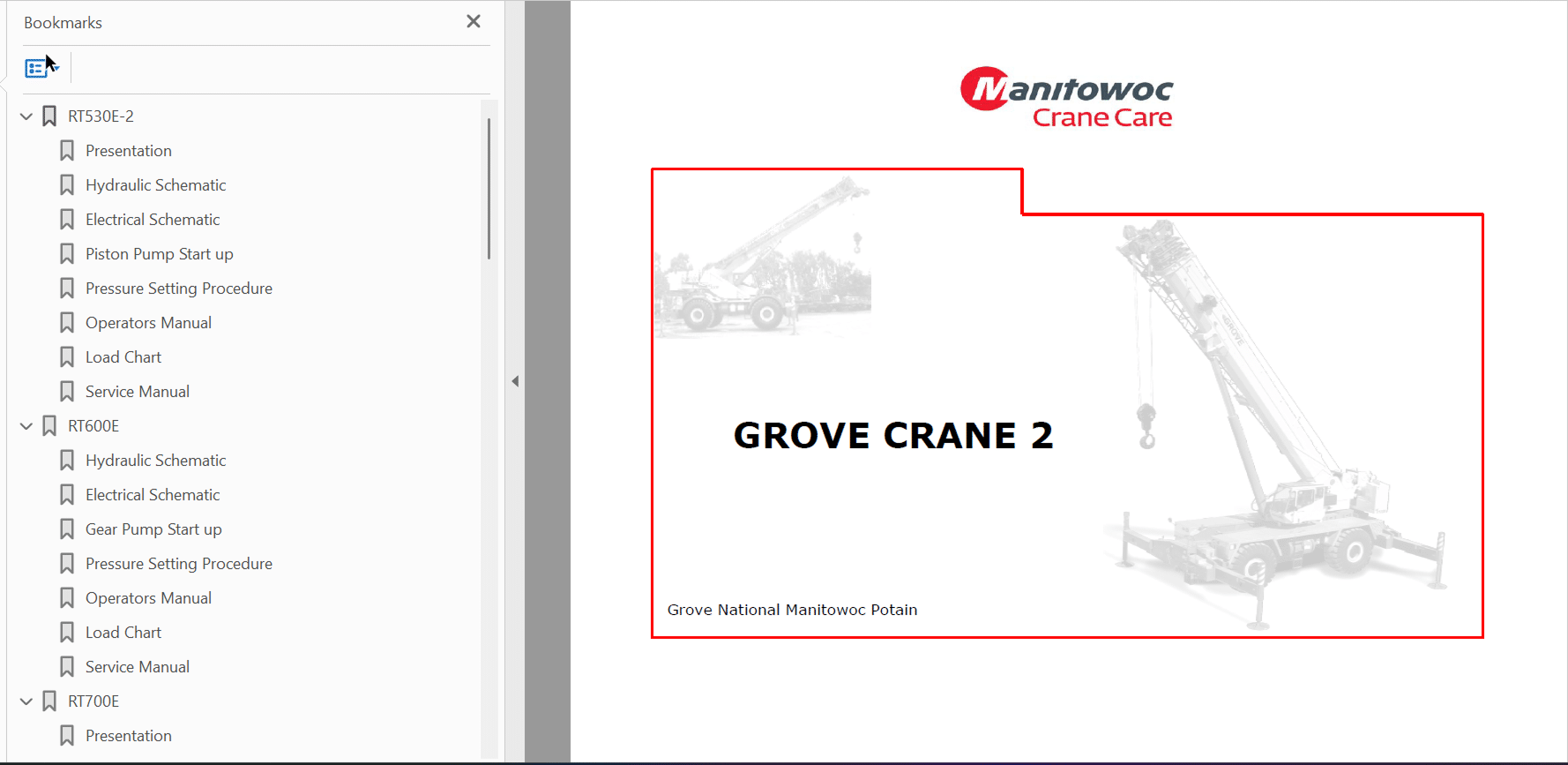Go to Gear Pump Start up bookmark
Viewport: 1568px width, 765px height.
tap(153, 529)
